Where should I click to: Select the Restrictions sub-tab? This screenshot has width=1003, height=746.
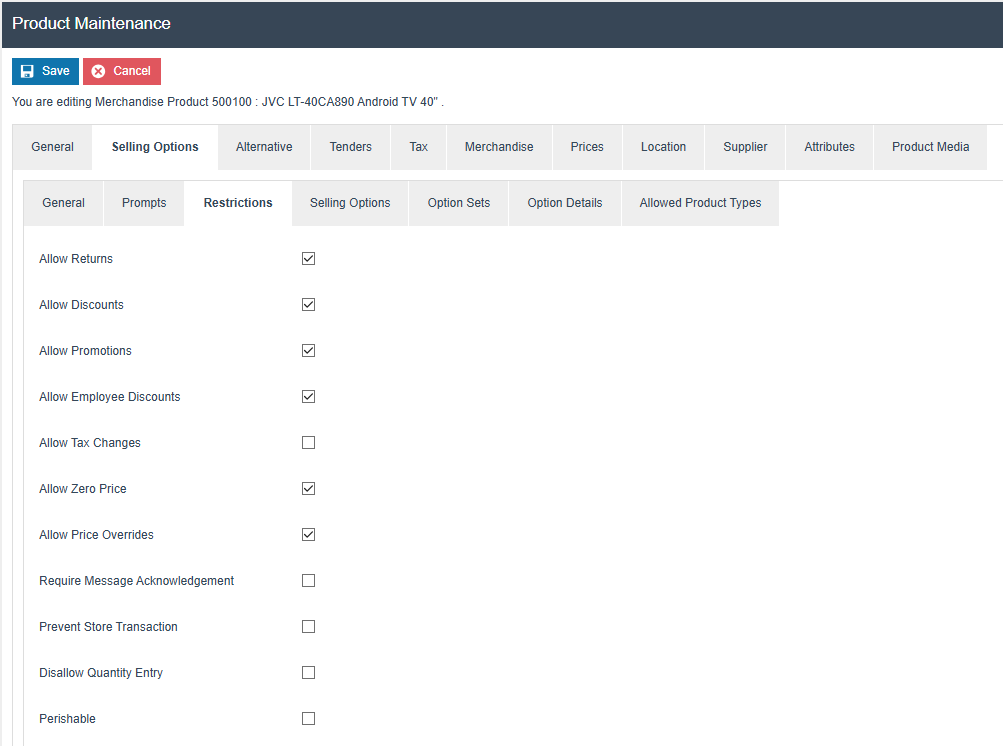pyautogui.click(x=238, y=203)
